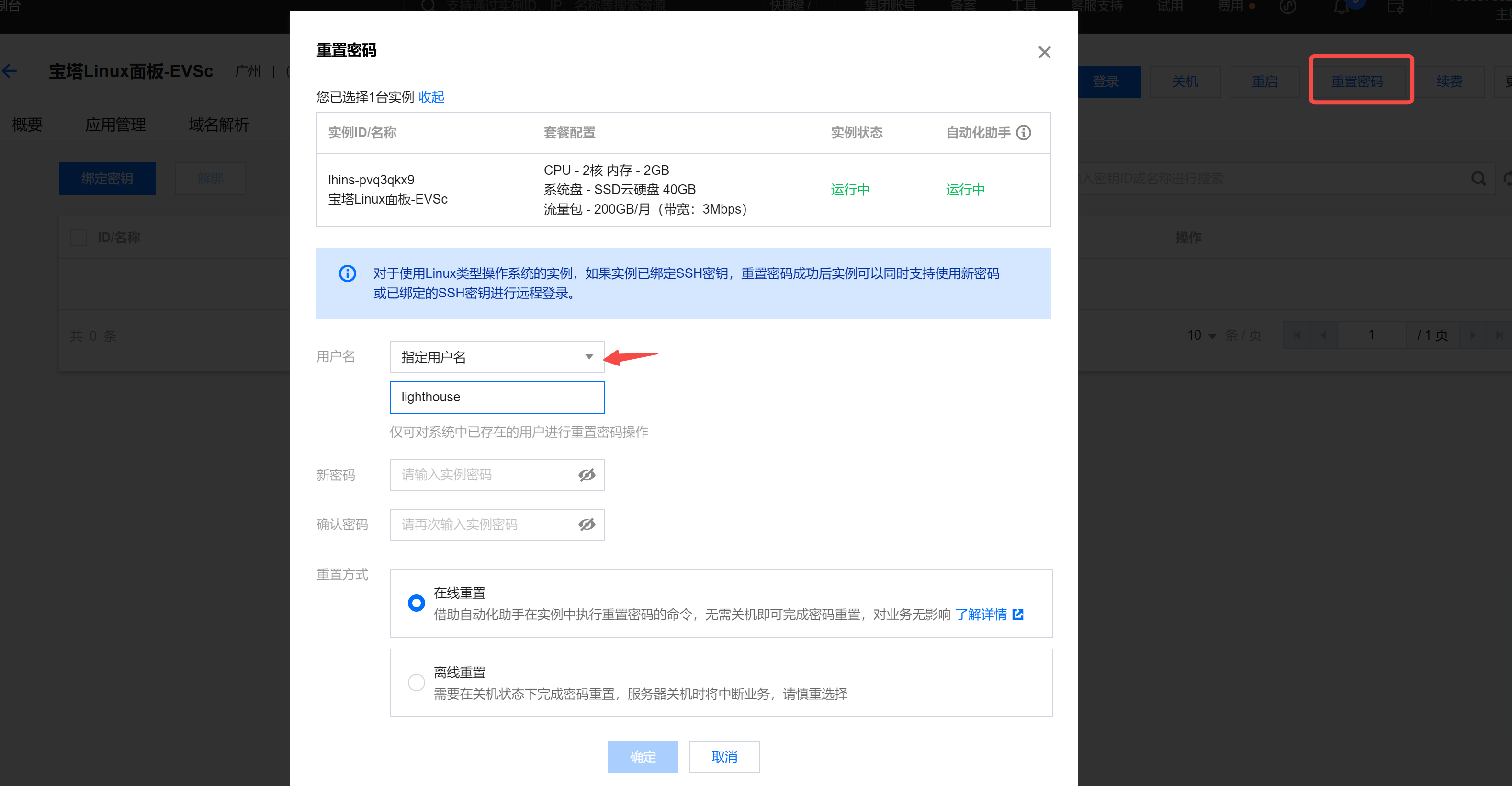This screenshot has width=1512, height=786.
Task: Check the ID/名称 header checkbox
Action: (x=78, y=238)
